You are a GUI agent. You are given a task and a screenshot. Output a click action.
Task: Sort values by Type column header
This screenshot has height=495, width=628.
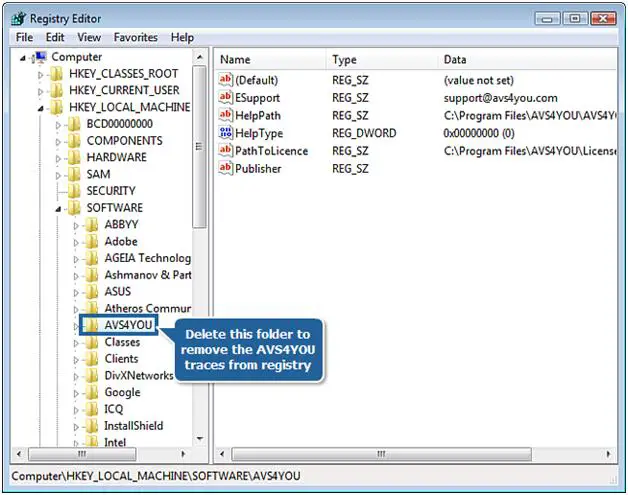click(x=382, y=60)
